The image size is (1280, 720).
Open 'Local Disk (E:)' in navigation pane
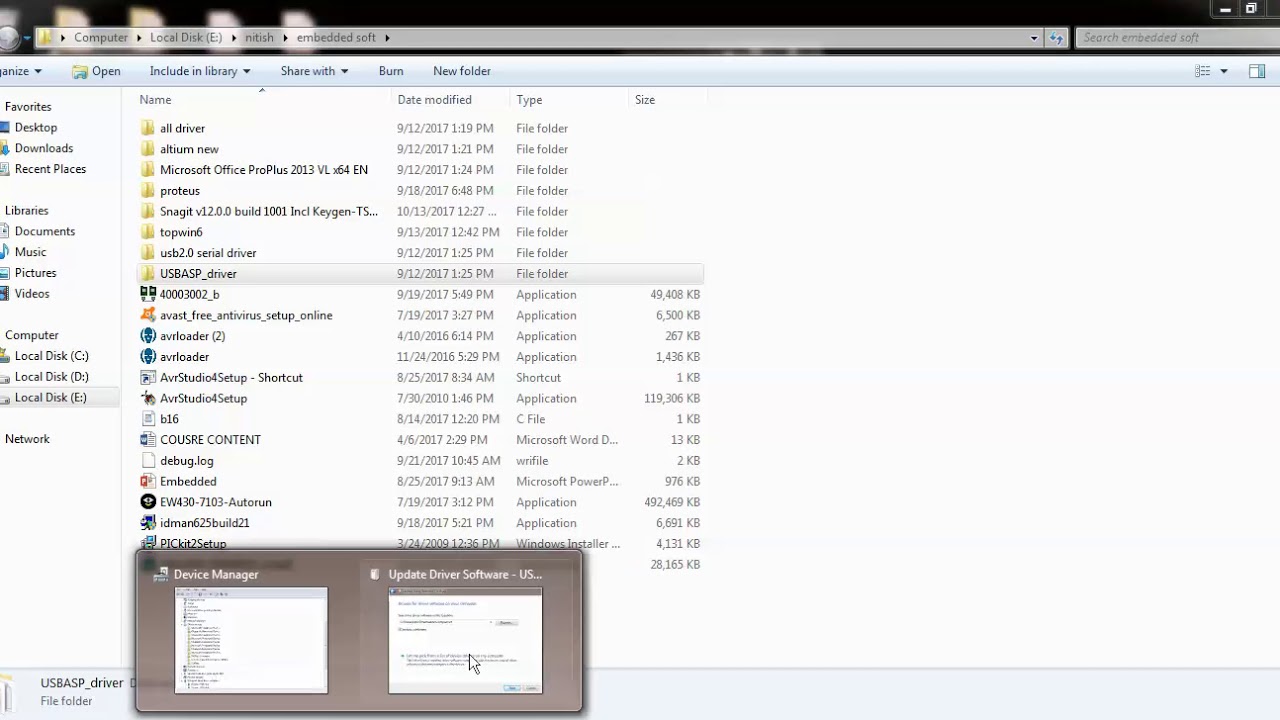(50, 397)
